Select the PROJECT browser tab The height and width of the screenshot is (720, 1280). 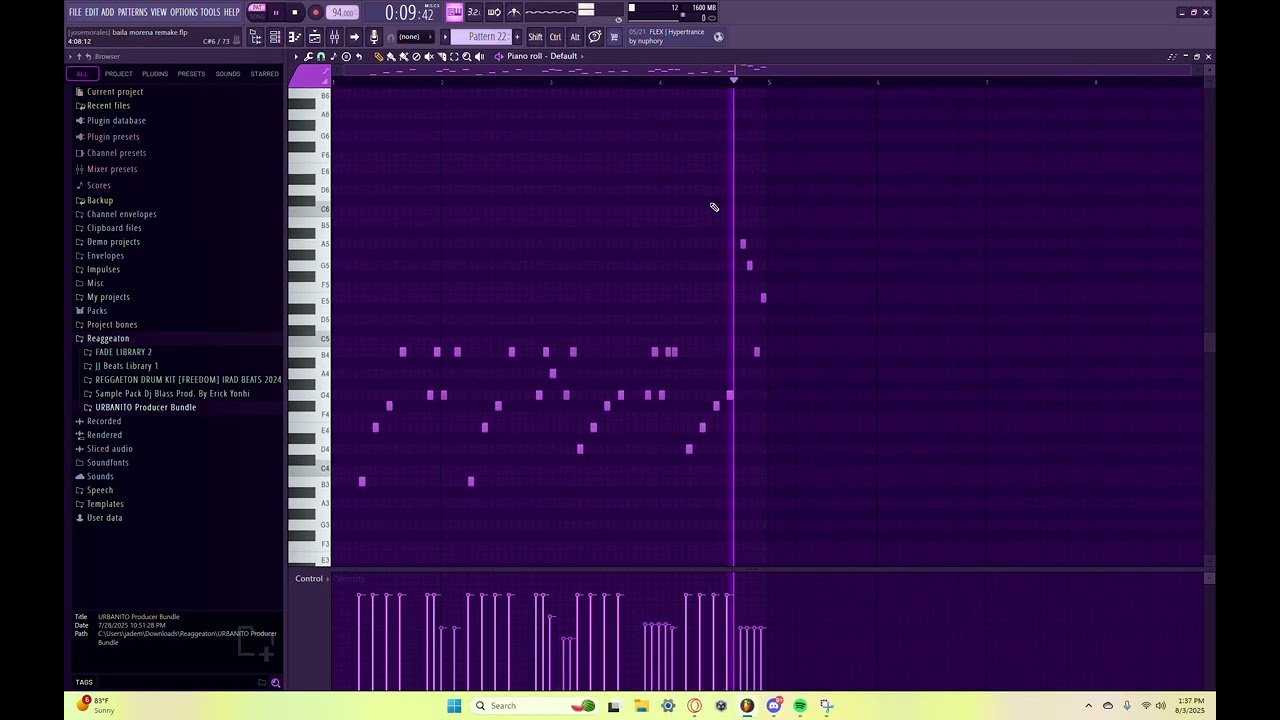[x=118, y=74]
